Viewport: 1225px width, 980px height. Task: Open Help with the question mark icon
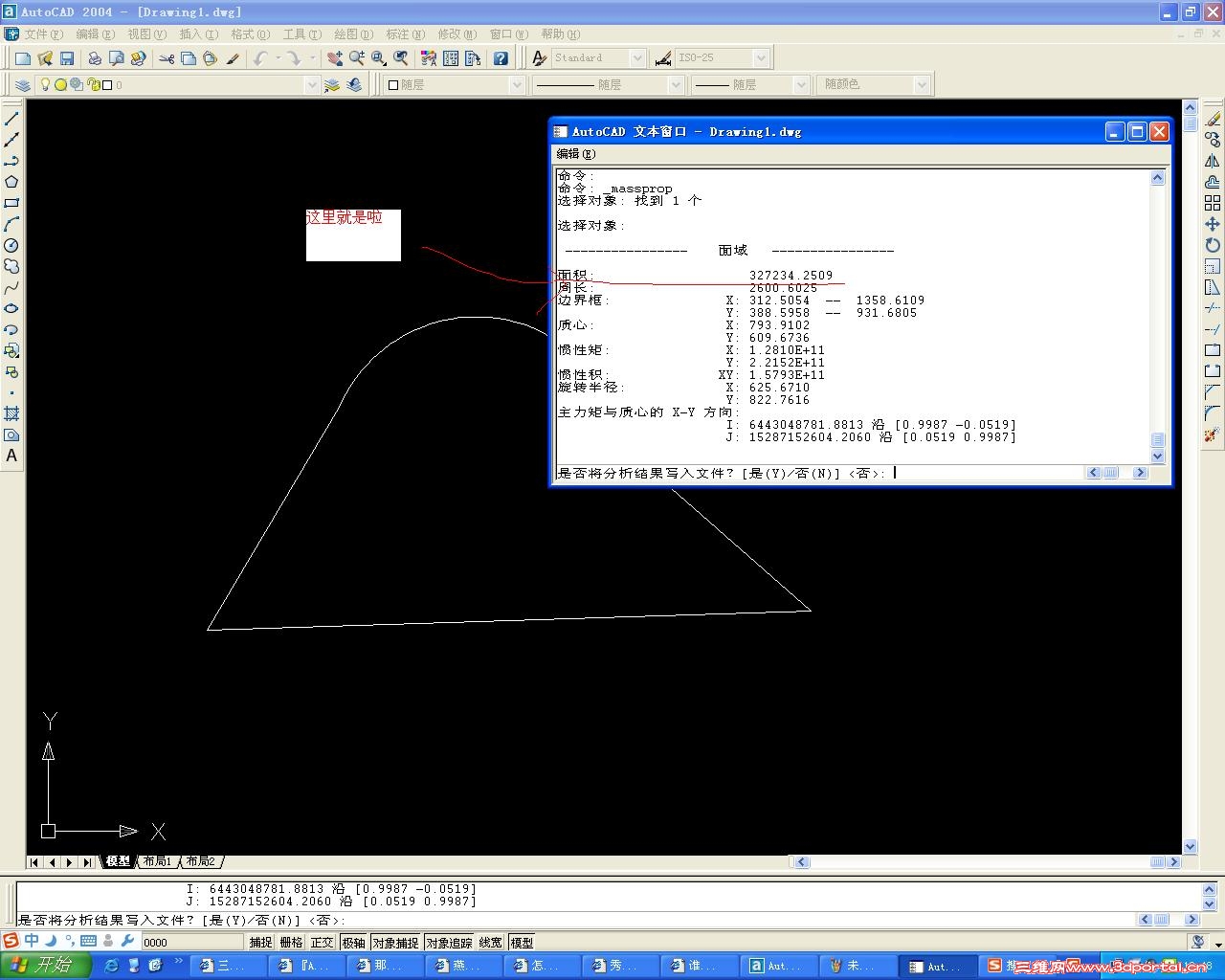click(x=501, y=58)
